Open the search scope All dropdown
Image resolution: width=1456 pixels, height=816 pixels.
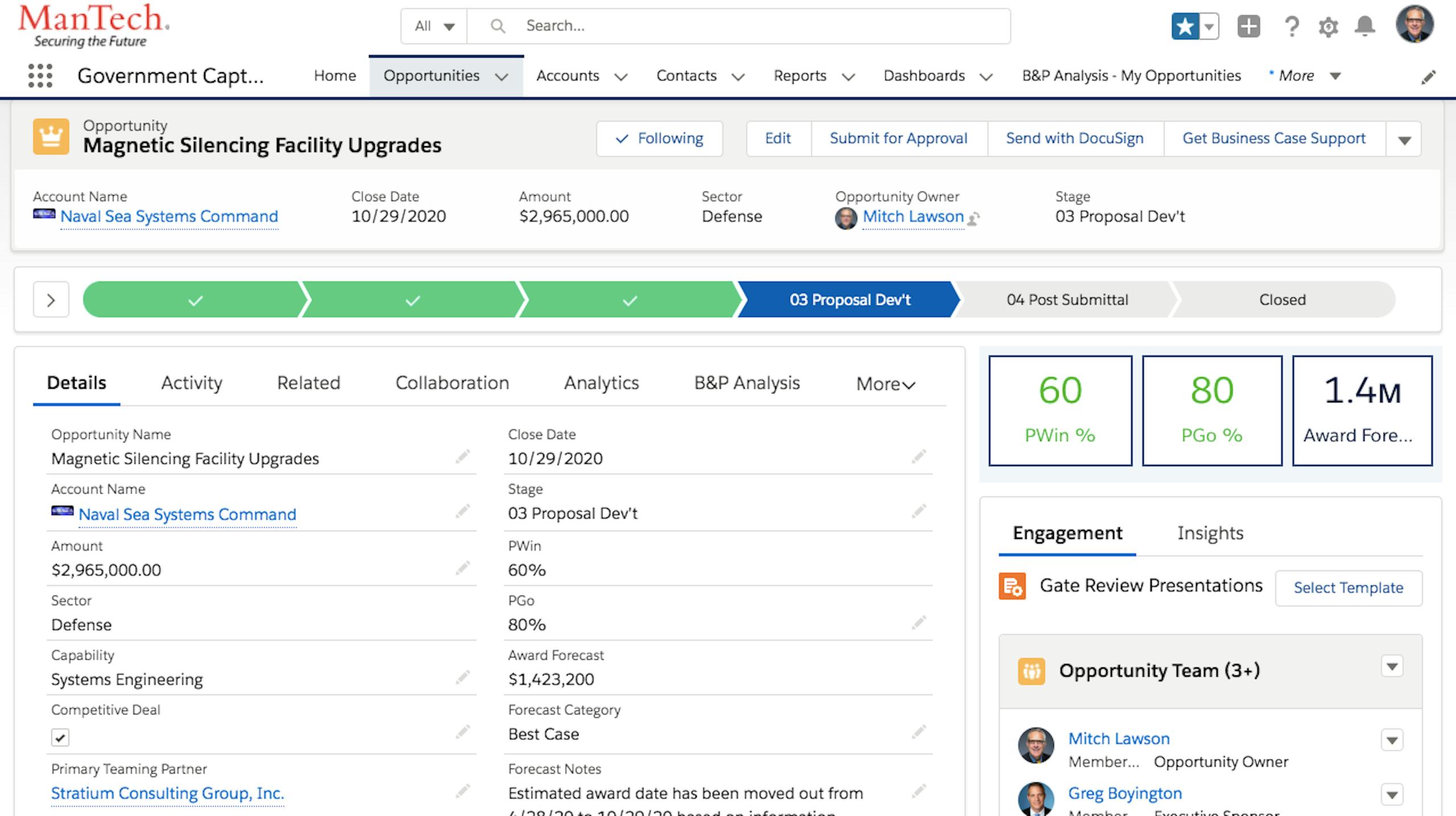pos(434,26)
